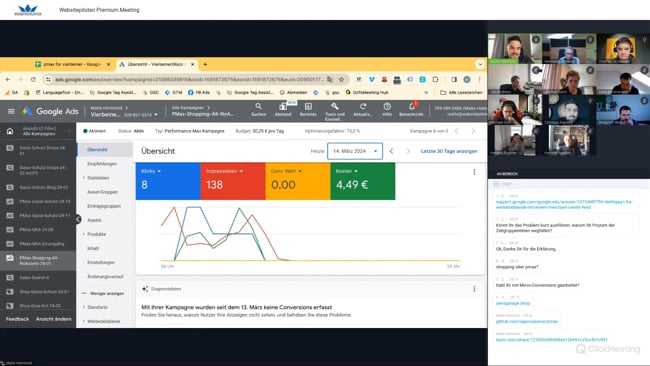
Task: Open new browser tab with plus
Action: coord(205,64)
